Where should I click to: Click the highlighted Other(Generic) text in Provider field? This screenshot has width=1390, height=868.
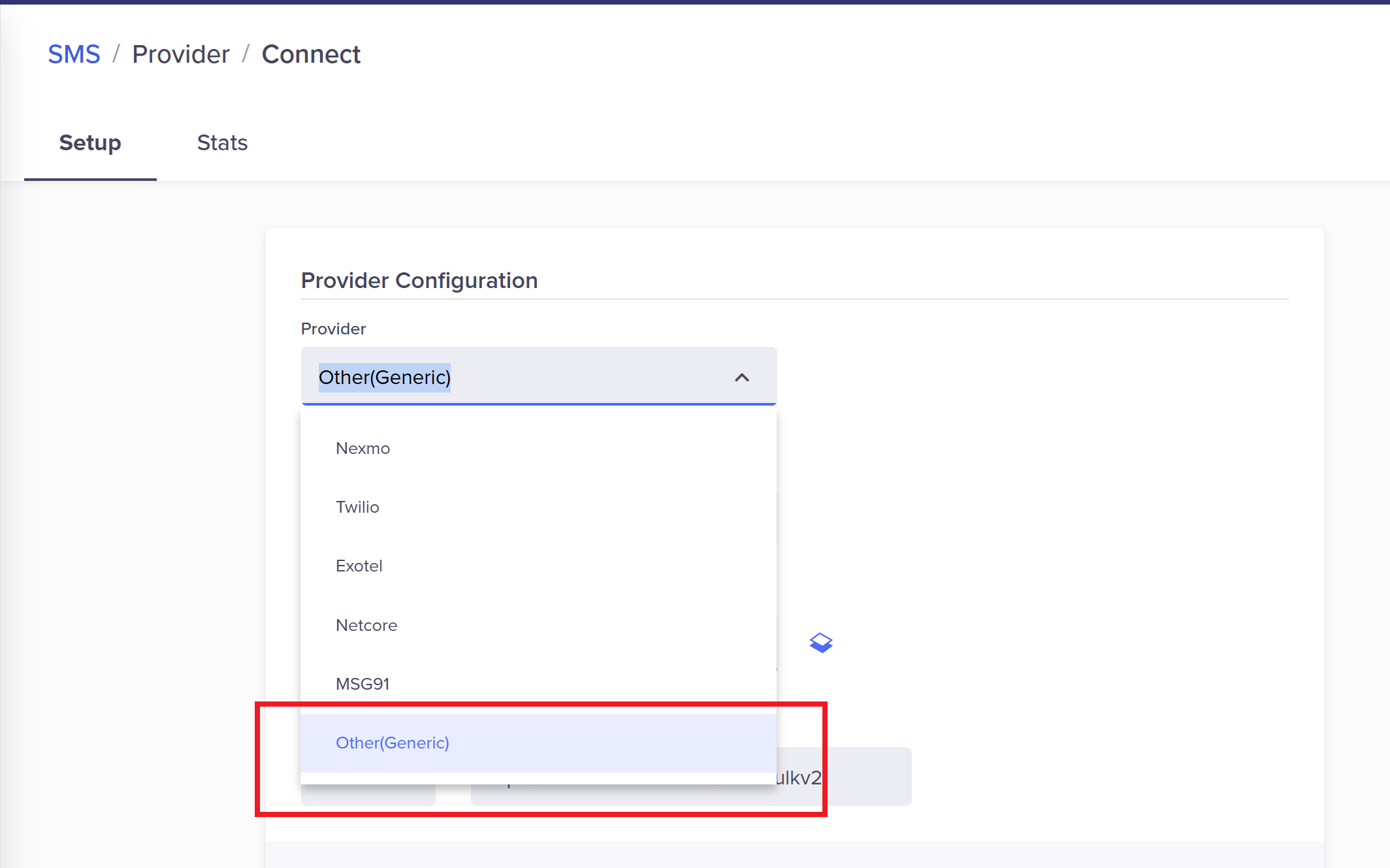[384, 378]
